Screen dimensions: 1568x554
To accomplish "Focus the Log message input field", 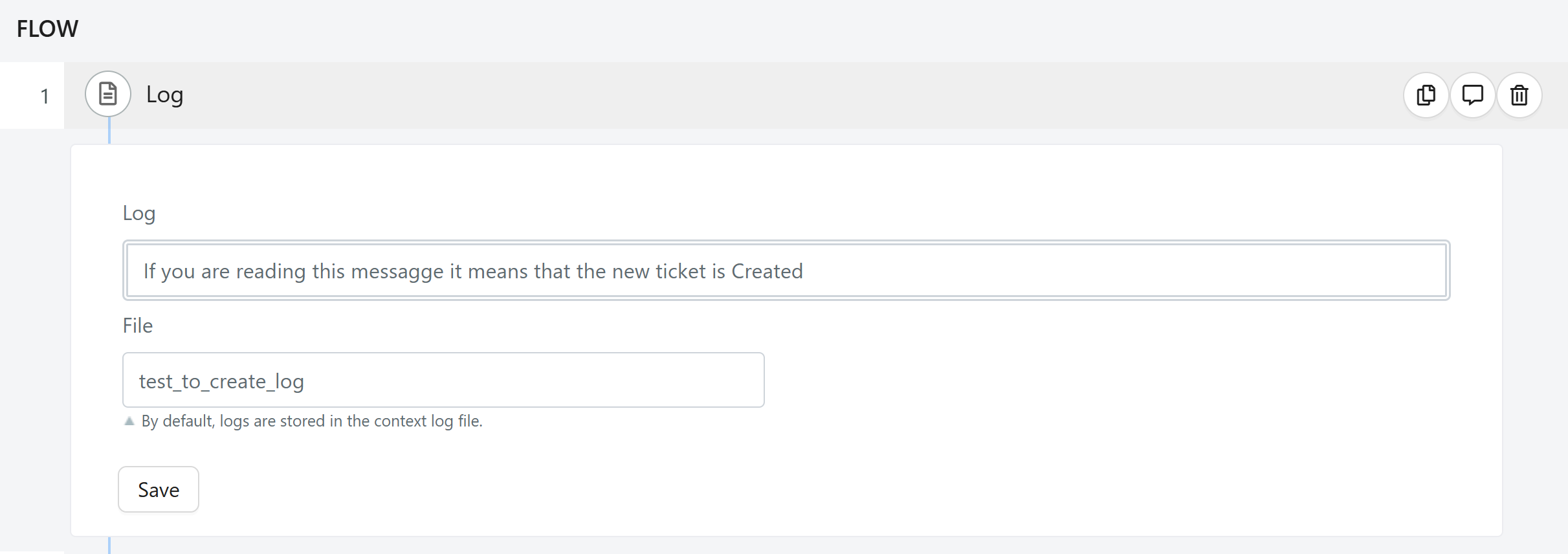I will coord(786,271).
